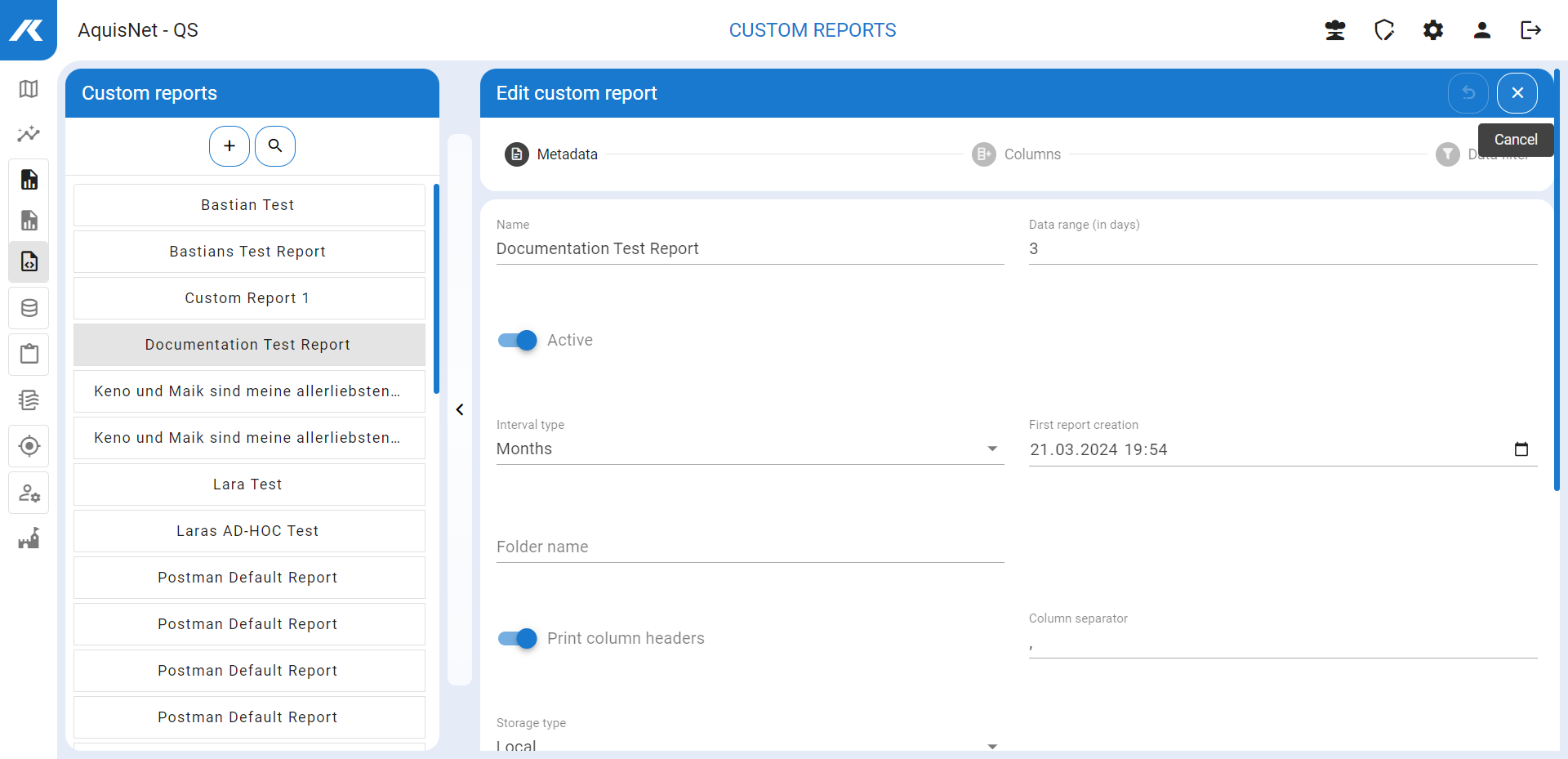Select the Metadata step
Image resolution: width=1568 pixels, height=759 pixels.
(x=552, y=154)
